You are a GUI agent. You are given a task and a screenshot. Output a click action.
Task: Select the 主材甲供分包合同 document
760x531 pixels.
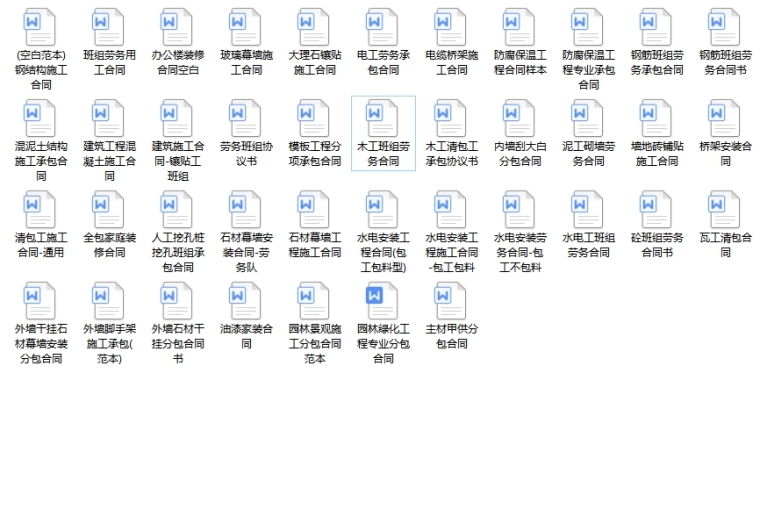[451, 301]
